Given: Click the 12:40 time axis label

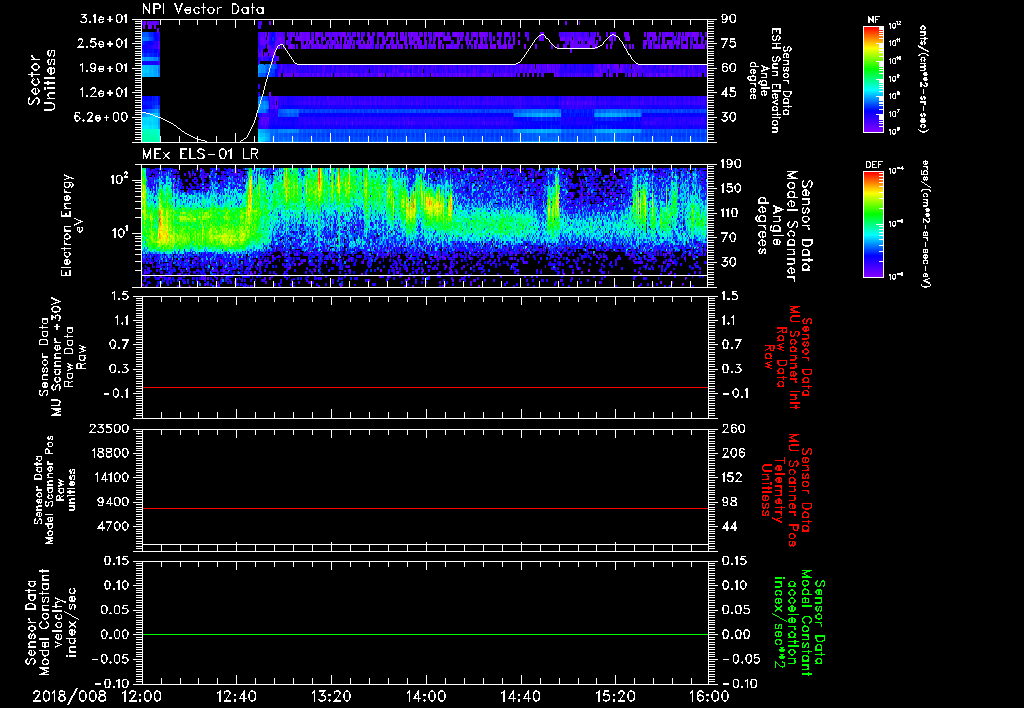Looking at the screenshot, I should click(236, 696).
